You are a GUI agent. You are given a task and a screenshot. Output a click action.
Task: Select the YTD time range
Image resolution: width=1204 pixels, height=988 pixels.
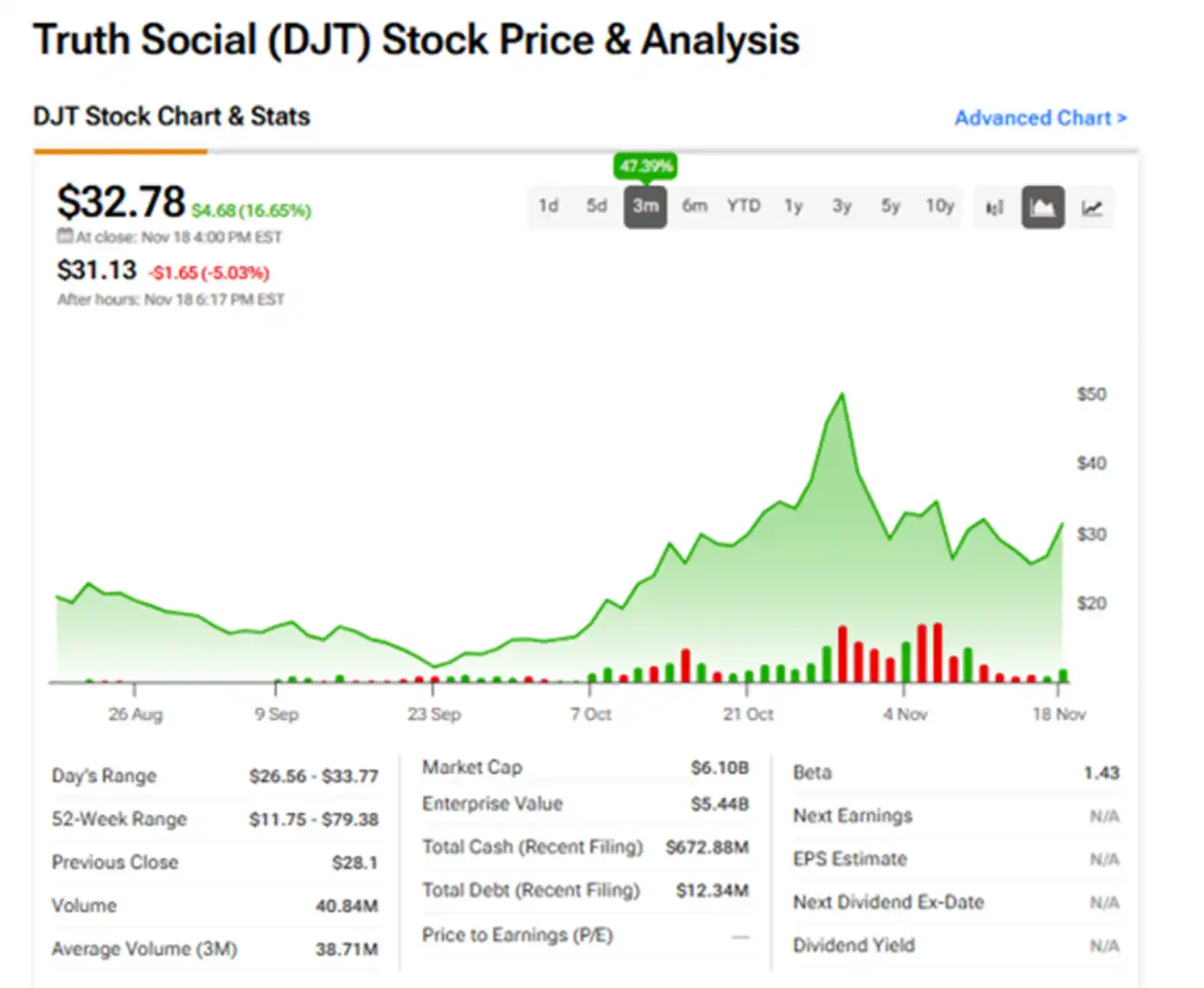click(x=743, y=206)
